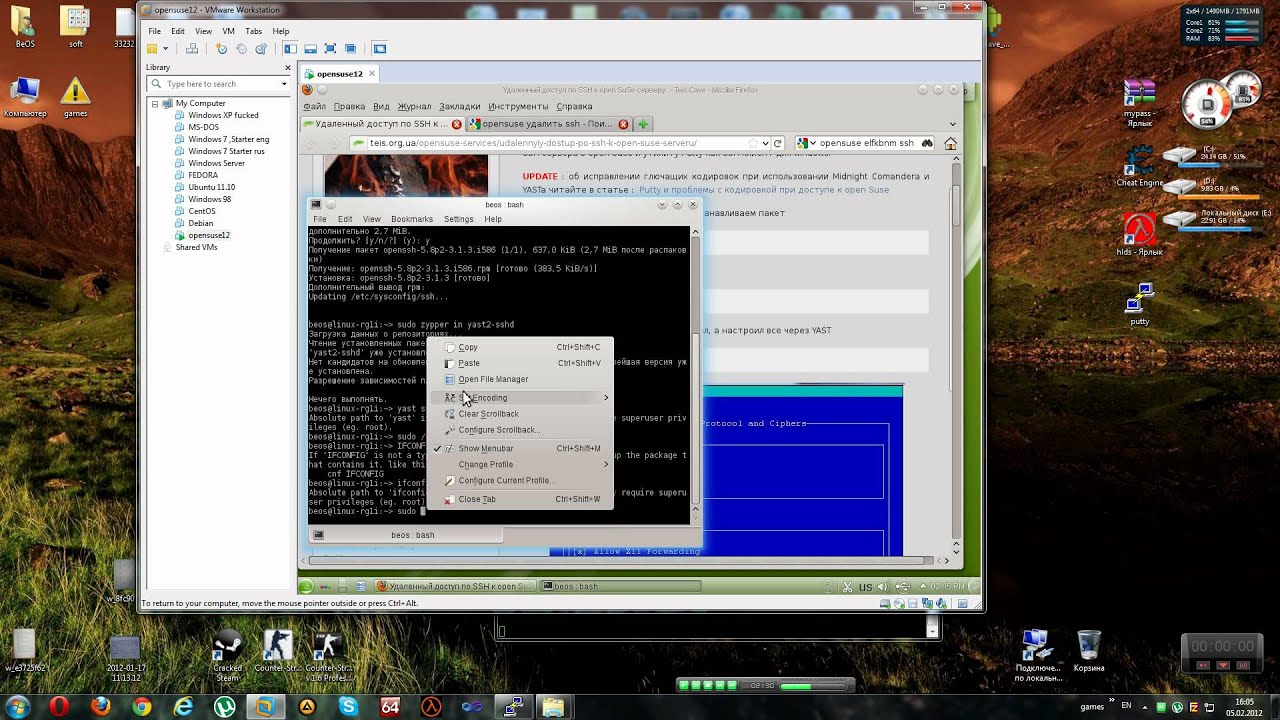Viewport: 1280px width, 720px height.
Task: Select Ubuntu 11.10 virtual machine
Action: pos(211,187)
